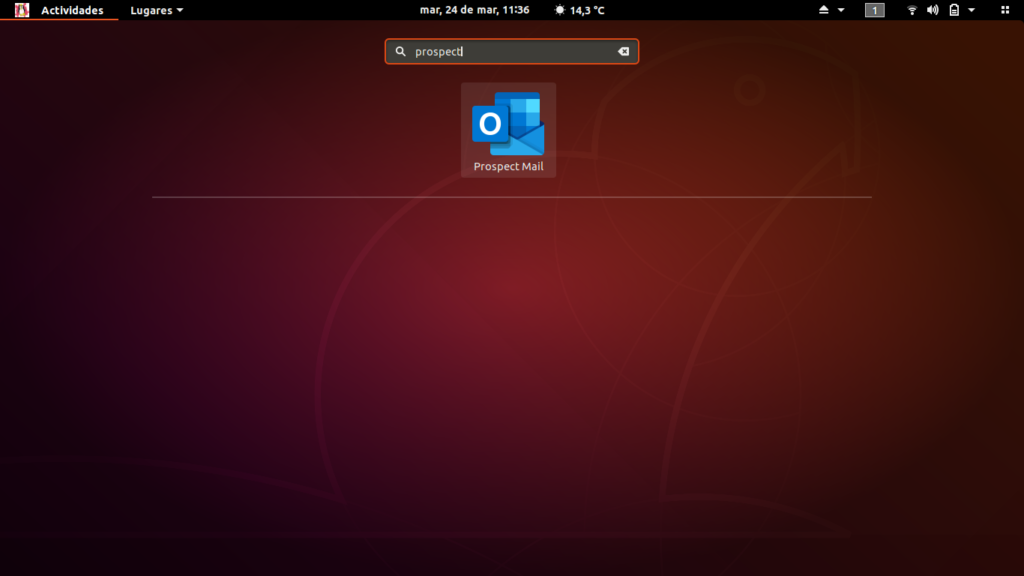The height and width of the screenshot is (576, 1024).
Task: Open the Wi-Fi network icon
Action: pyautogui.click(x=912, y=10)
